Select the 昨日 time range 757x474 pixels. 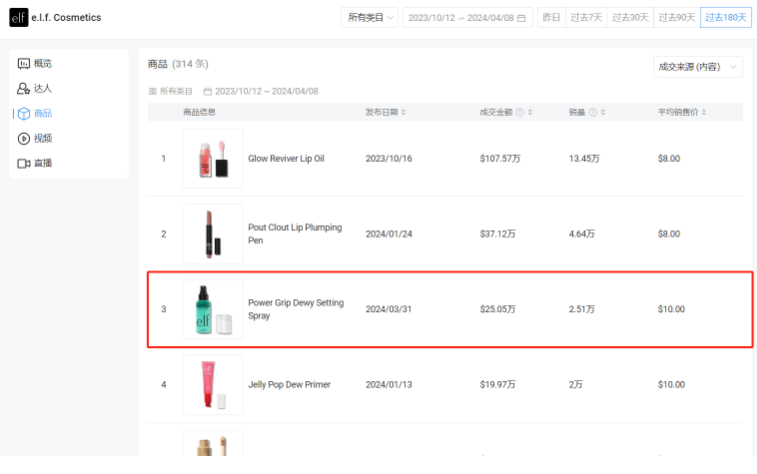(551, 18)
